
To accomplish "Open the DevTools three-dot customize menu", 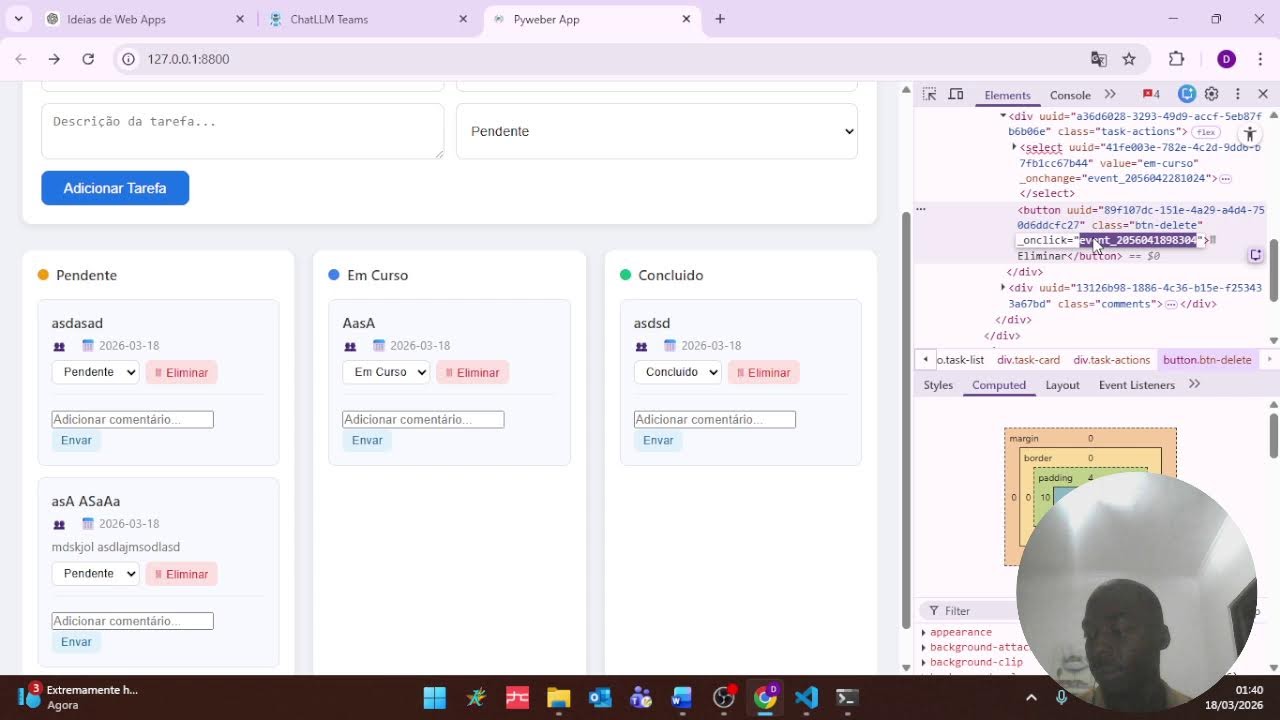I will (1237, 94).
